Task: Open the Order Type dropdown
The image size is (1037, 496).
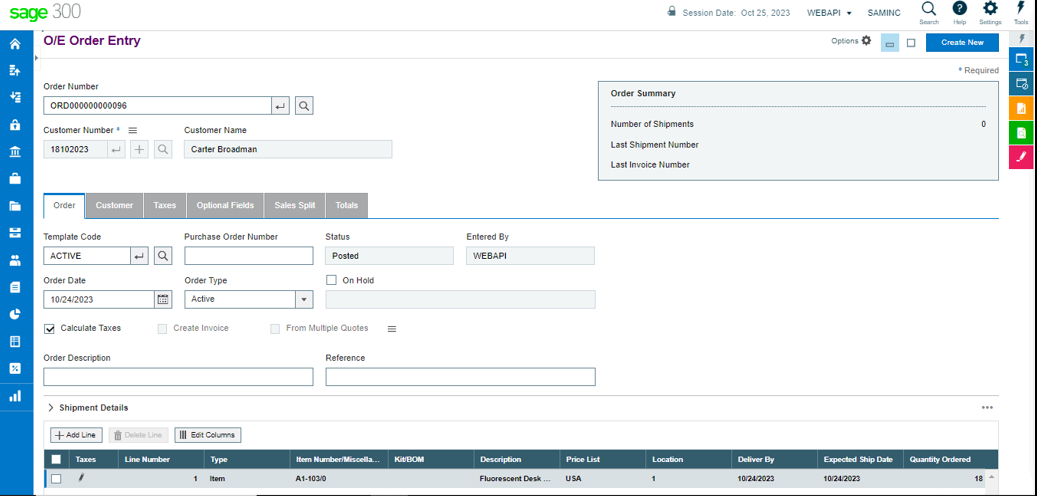Action: tap(303, 299)
